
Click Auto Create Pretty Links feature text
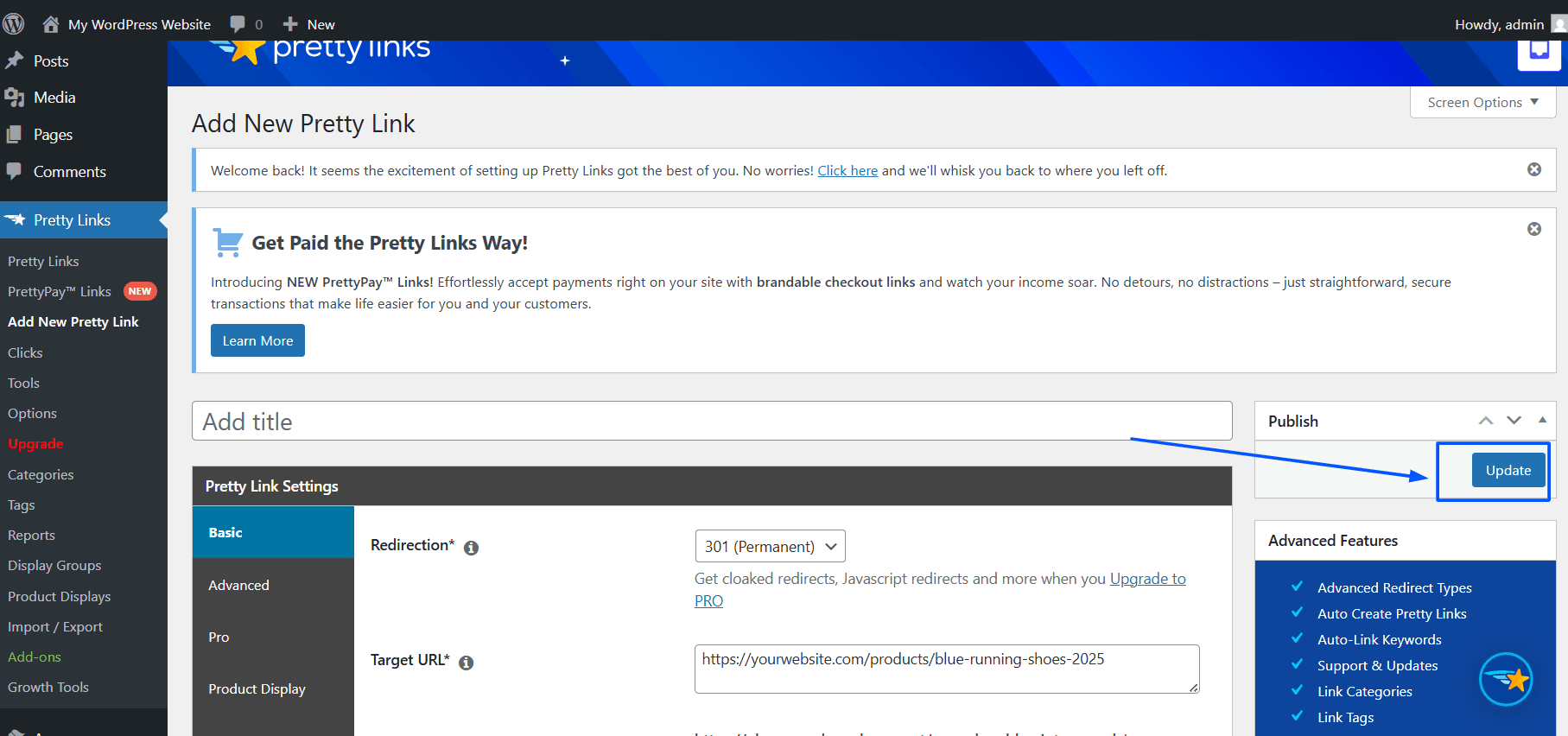1392,613
